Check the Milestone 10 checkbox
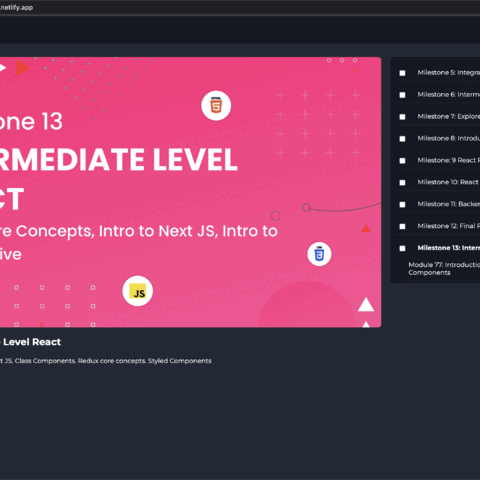The height and width of the screenshot is (480, 480). point(402,183)
